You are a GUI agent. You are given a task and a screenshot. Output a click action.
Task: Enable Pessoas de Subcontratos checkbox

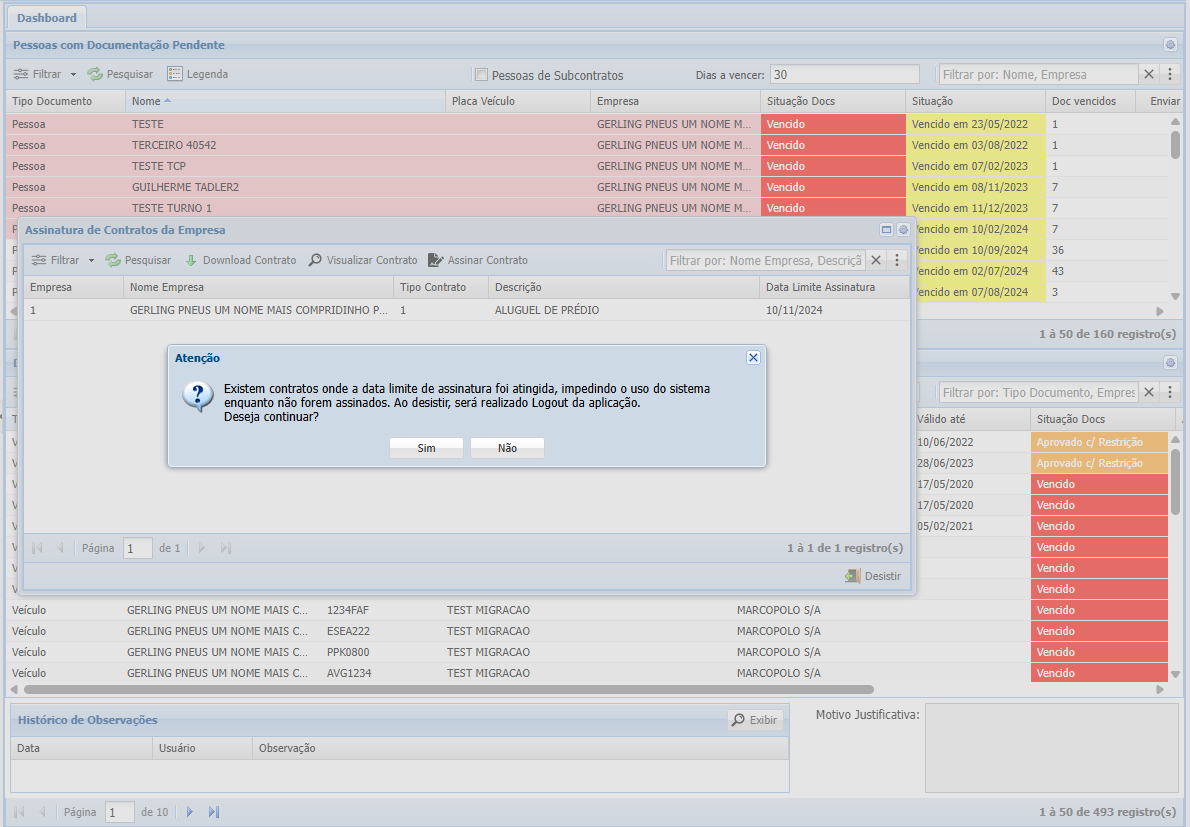coord(481,74)
